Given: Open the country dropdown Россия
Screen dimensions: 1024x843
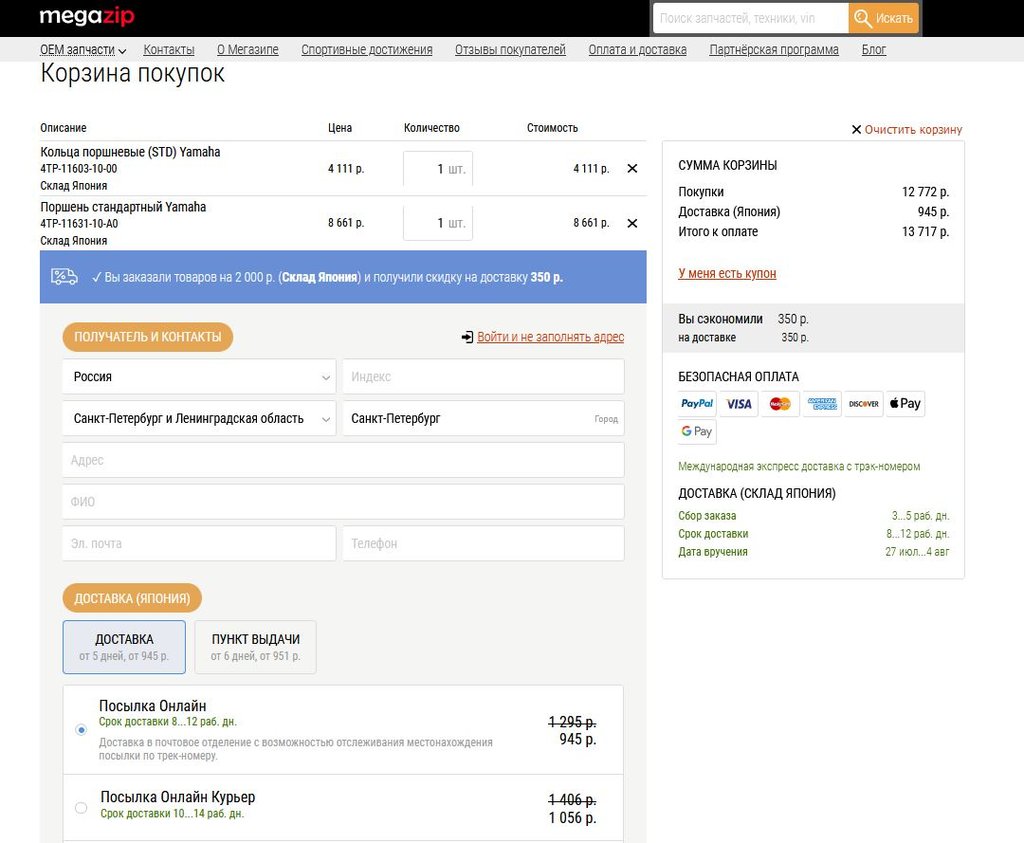Looking at the screenshot, I should click(x=199, y=377).
